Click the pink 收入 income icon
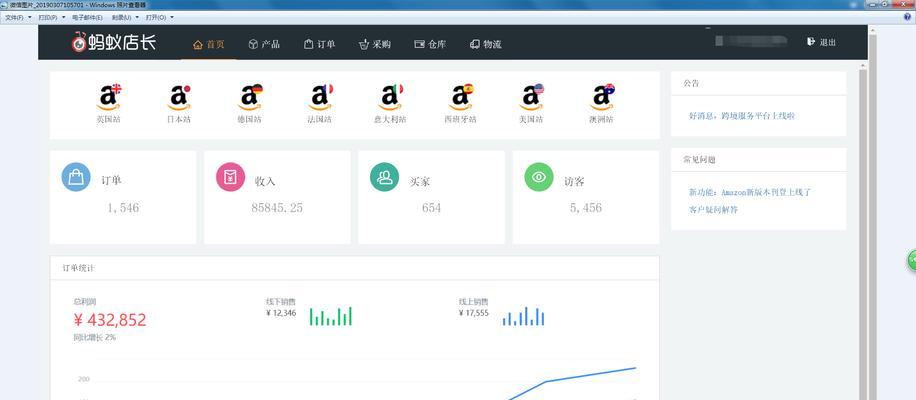Image resolution: width=916 pixels, height=400 pixels. 230,177
